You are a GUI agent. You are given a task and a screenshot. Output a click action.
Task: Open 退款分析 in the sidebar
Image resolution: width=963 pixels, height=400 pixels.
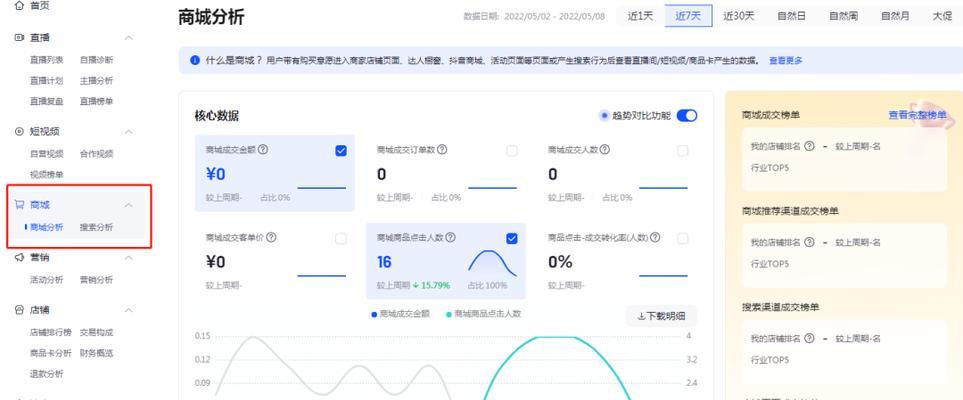47,374
